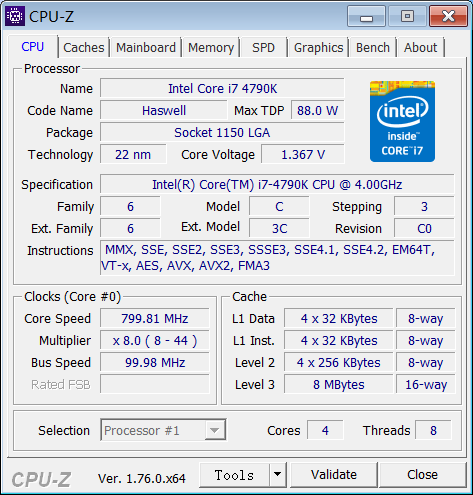Viewport: 473px width, 495px height.
Task: Click the Stepping value '3'
Action: click(424, 207)
